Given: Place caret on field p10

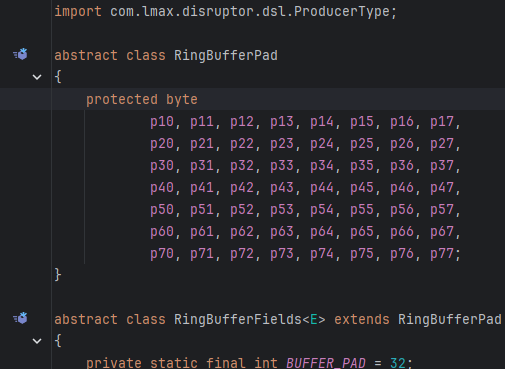Looking at the screenshot, I should [x=162, y=122].
